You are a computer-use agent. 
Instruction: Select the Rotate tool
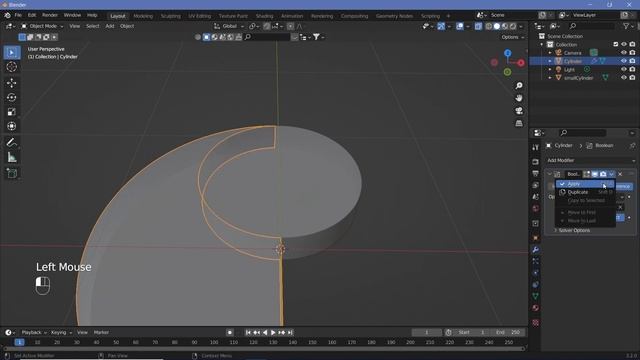(x=11, y=98)
